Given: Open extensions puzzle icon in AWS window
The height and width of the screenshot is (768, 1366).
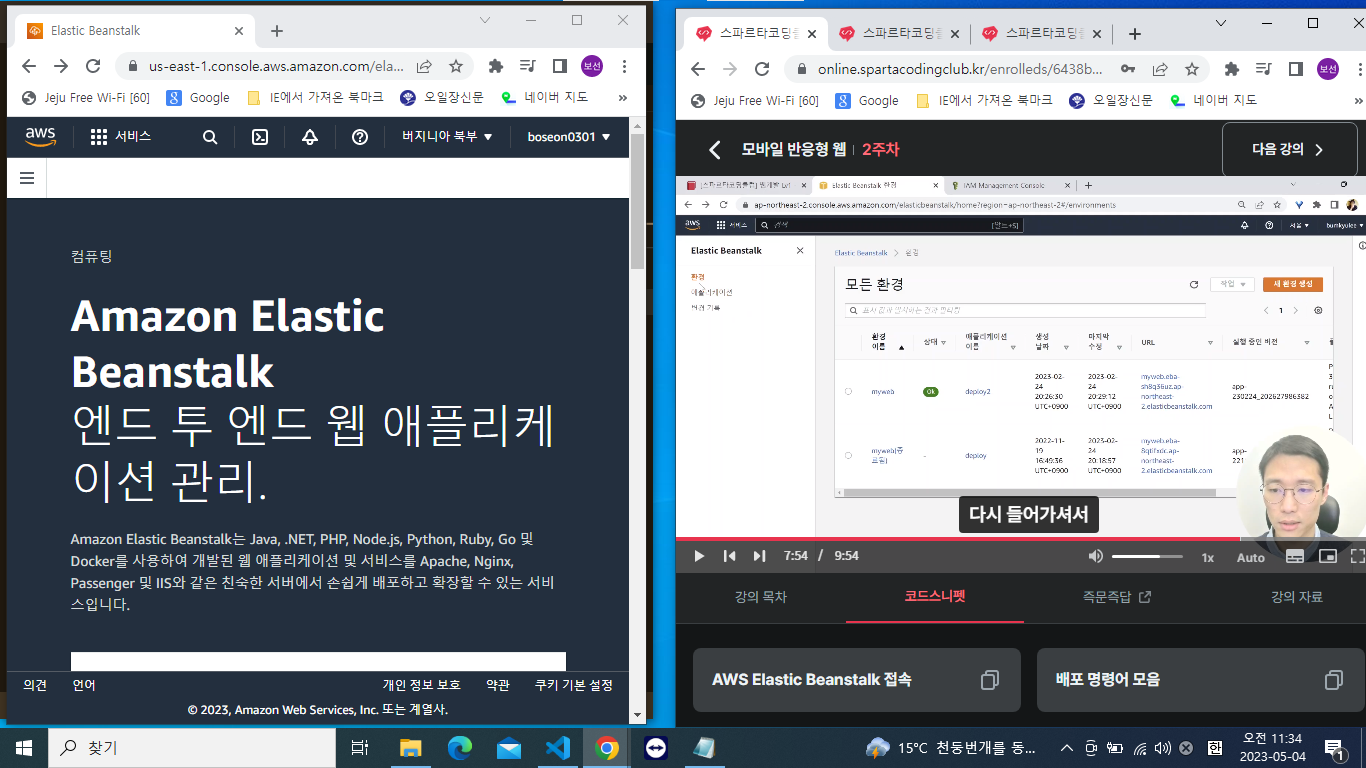Looking at the screenshot, I should [x=495, y=66].
